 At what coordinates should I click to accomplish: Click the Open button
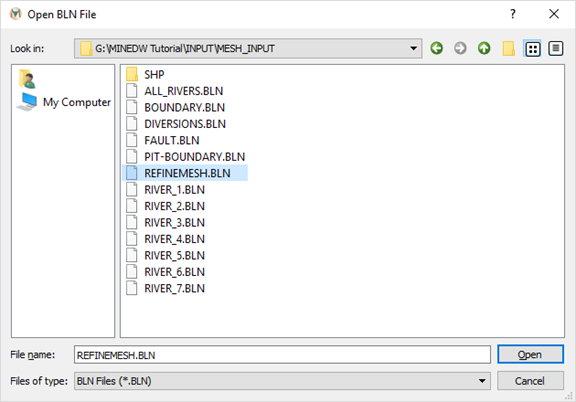pyautogui.click(x=530, y=354)
